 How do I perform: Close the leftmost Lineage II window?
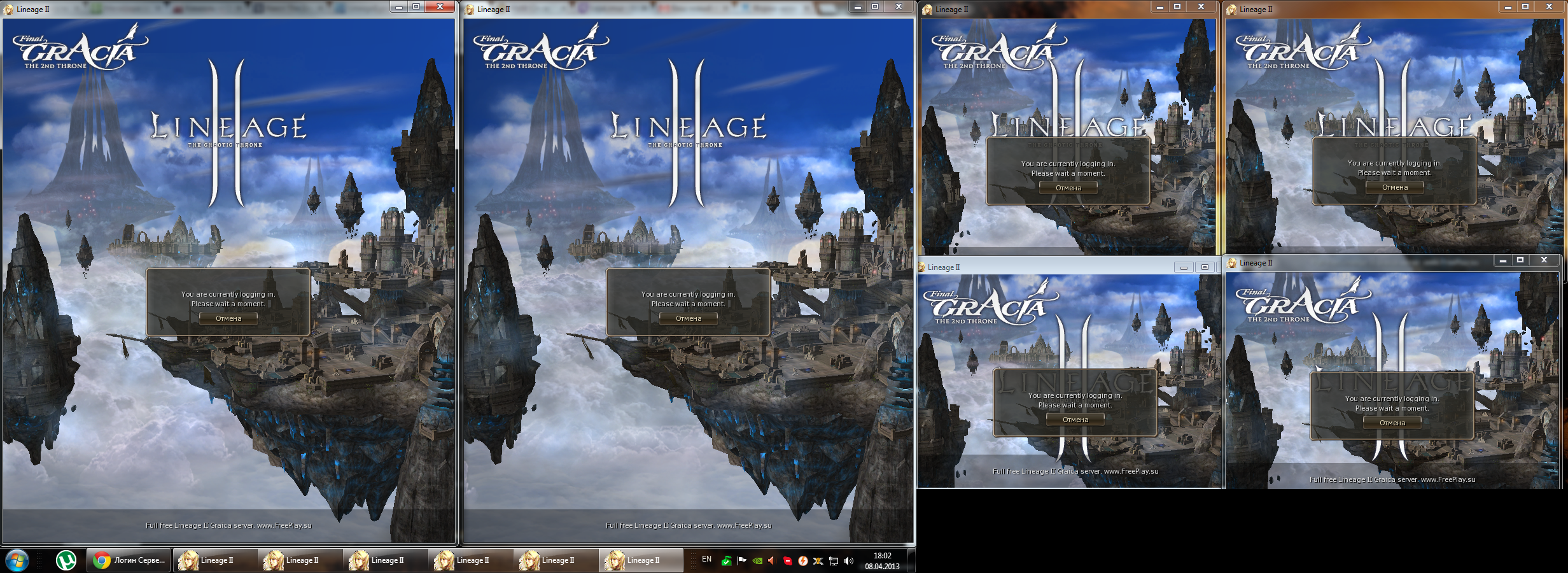[439, 7]
